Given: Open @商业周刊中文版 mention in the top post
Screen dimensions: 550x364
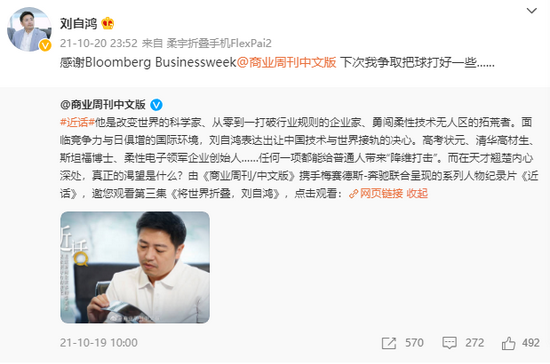Looking at the screenshot, I should pyautogui.click(x=286, y=62).
